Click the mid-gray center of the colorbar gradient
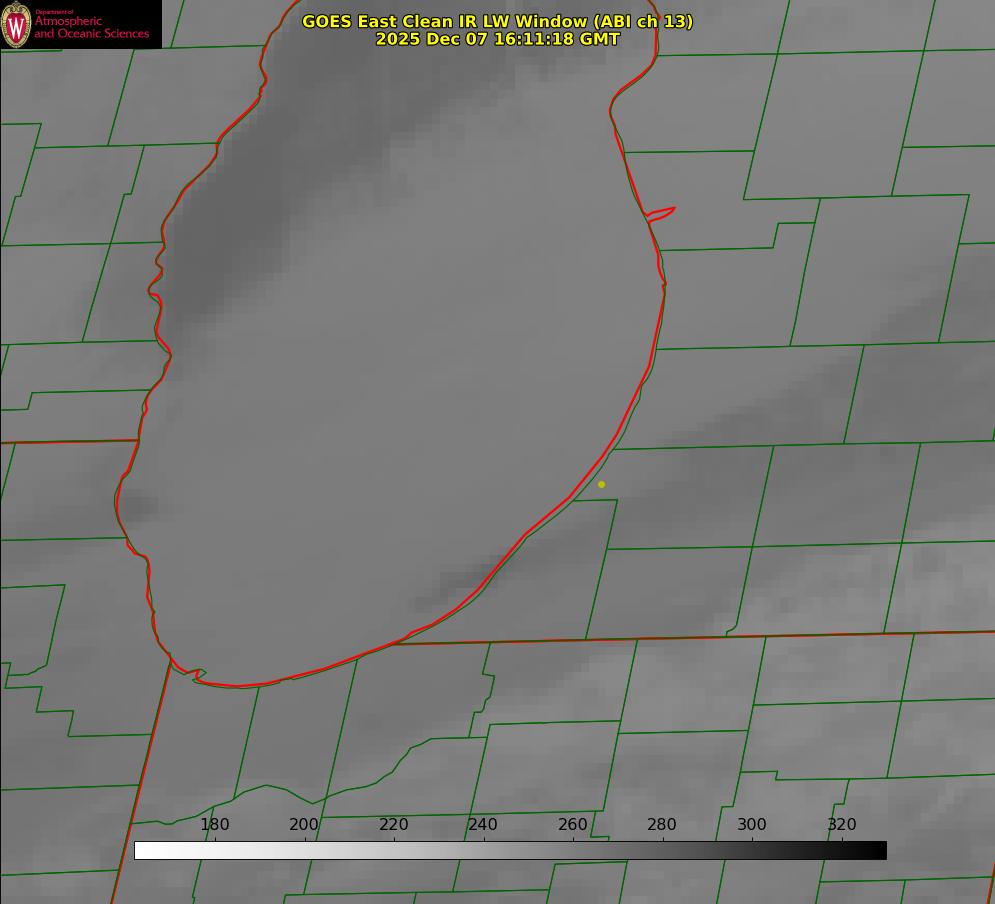The image size is (995, 904). tap(510, 850)
